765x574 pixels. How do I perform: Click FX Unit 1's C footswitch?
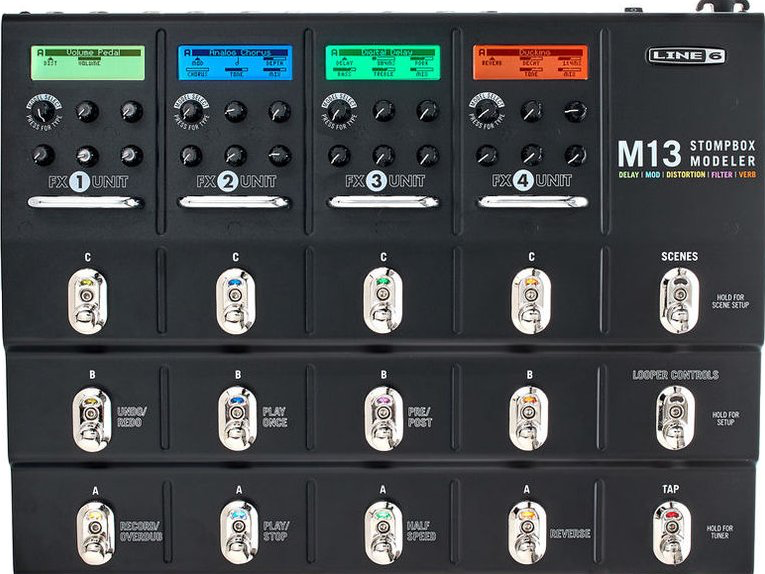(87, 300)
